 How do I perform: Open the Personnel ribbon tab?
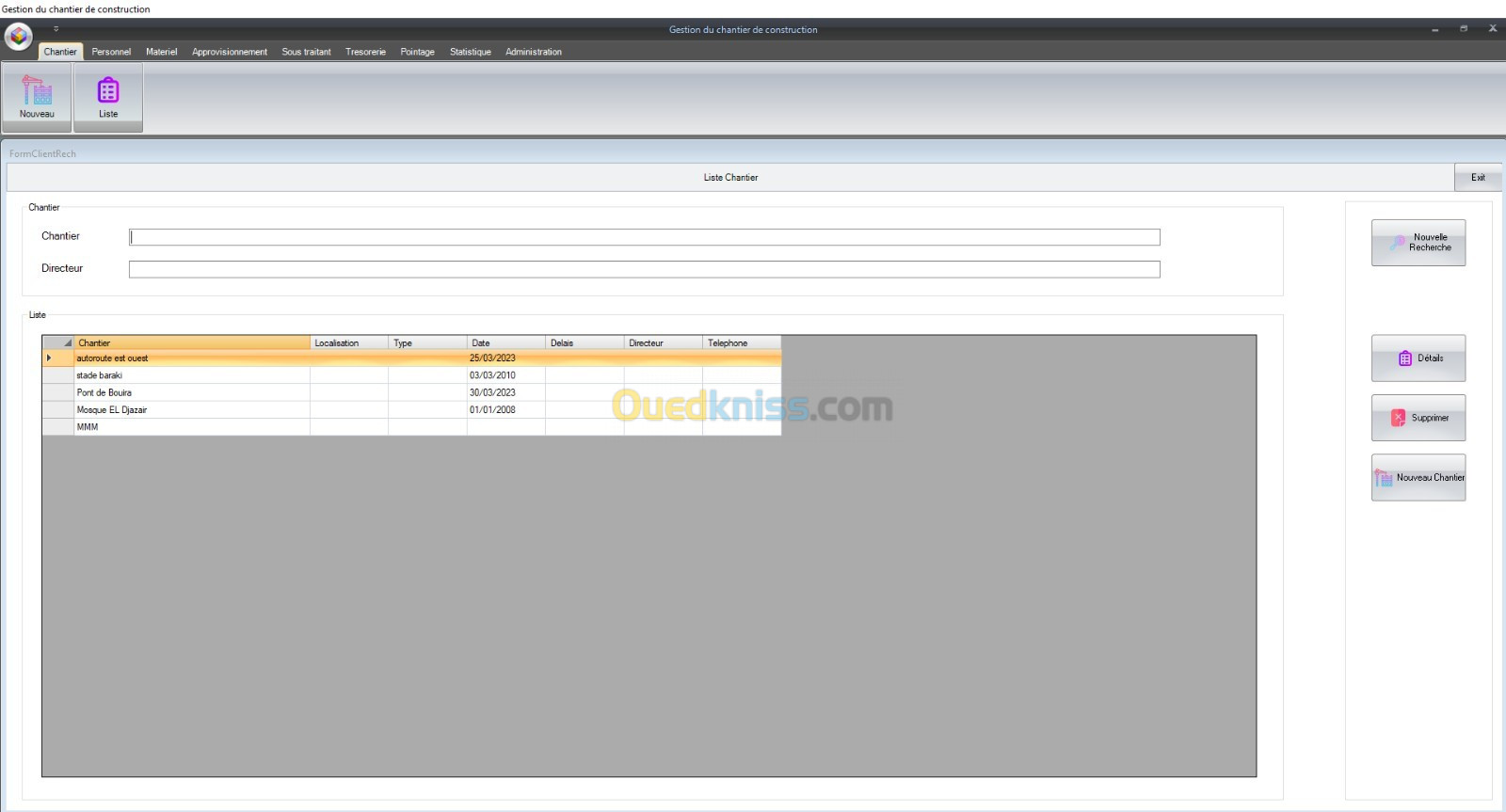[x=111, y=52]
